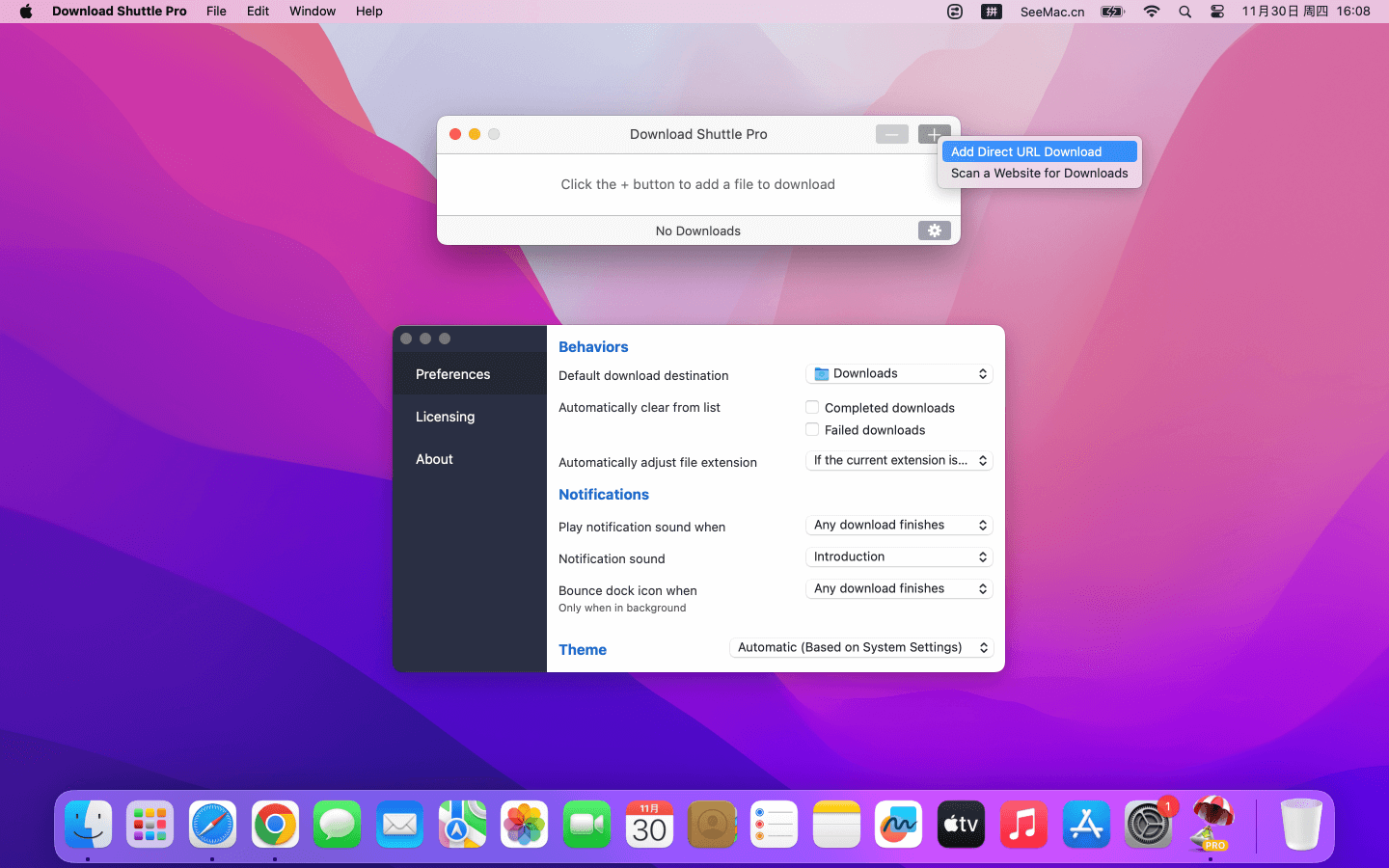
Task: Expand the Default download destination dropdown
Action: [899, 374]
